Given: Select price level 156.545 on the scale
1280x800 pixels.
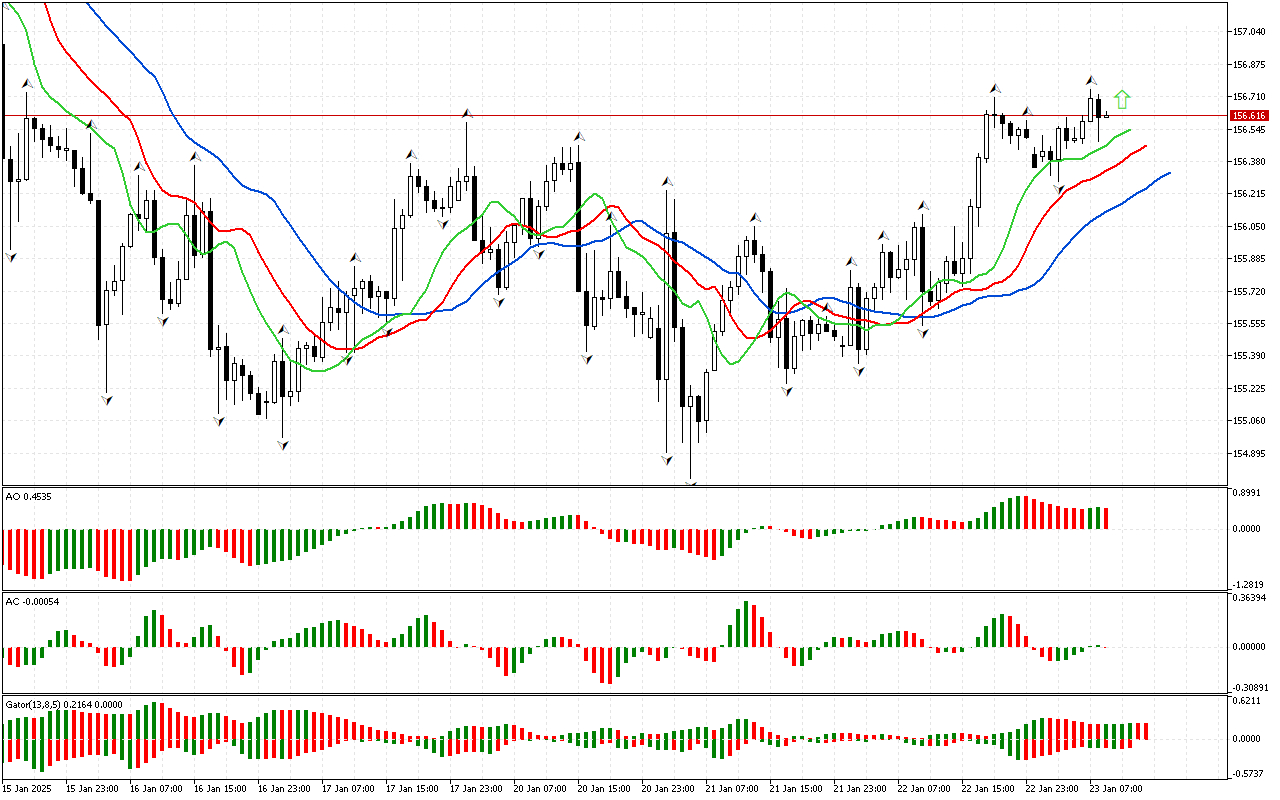Looking at the screenshot, I should (x=1250, y=129).
